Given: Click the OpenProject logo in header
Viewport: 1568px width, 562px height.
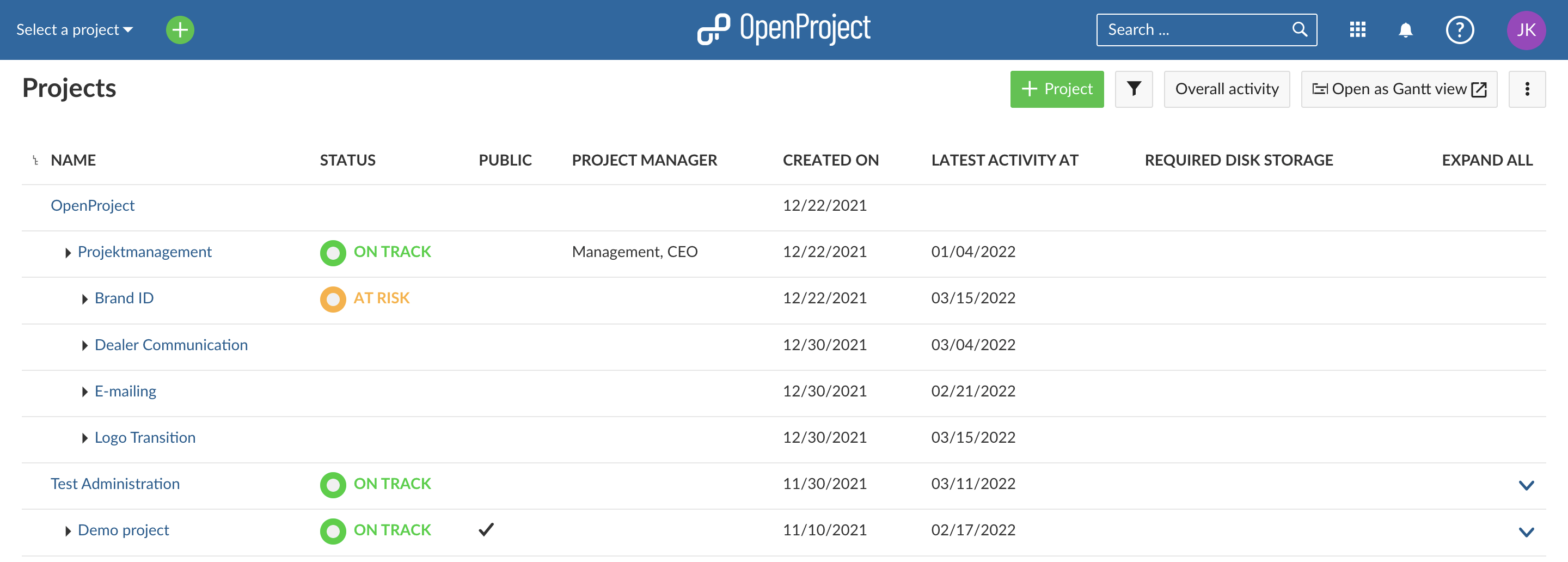Looking at the screenshot, I should pyautogui.click(x=783, y=29).
